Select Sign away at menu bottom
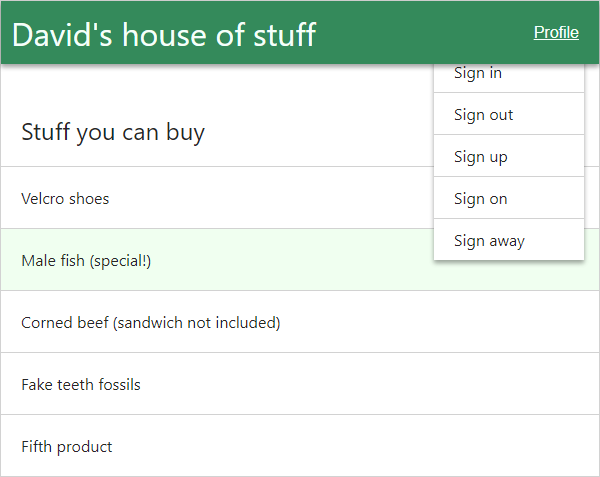Screen dimensions: 600x477 (489, 241)
